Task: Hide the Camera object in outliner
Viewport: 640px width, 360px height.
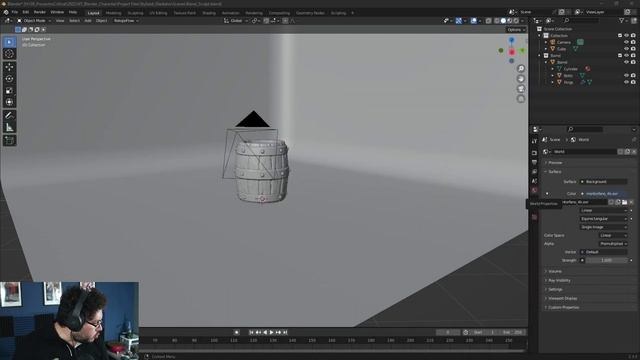Action: pos(627,42)
